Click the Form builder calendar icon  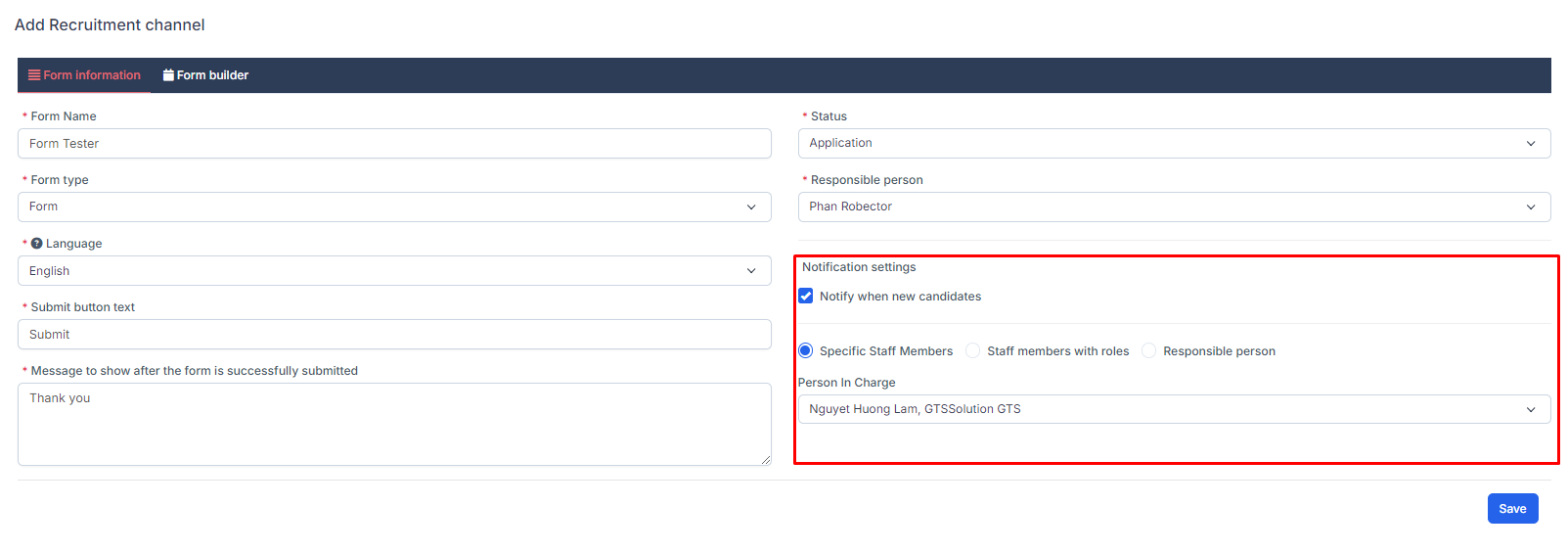coord(168,75)
